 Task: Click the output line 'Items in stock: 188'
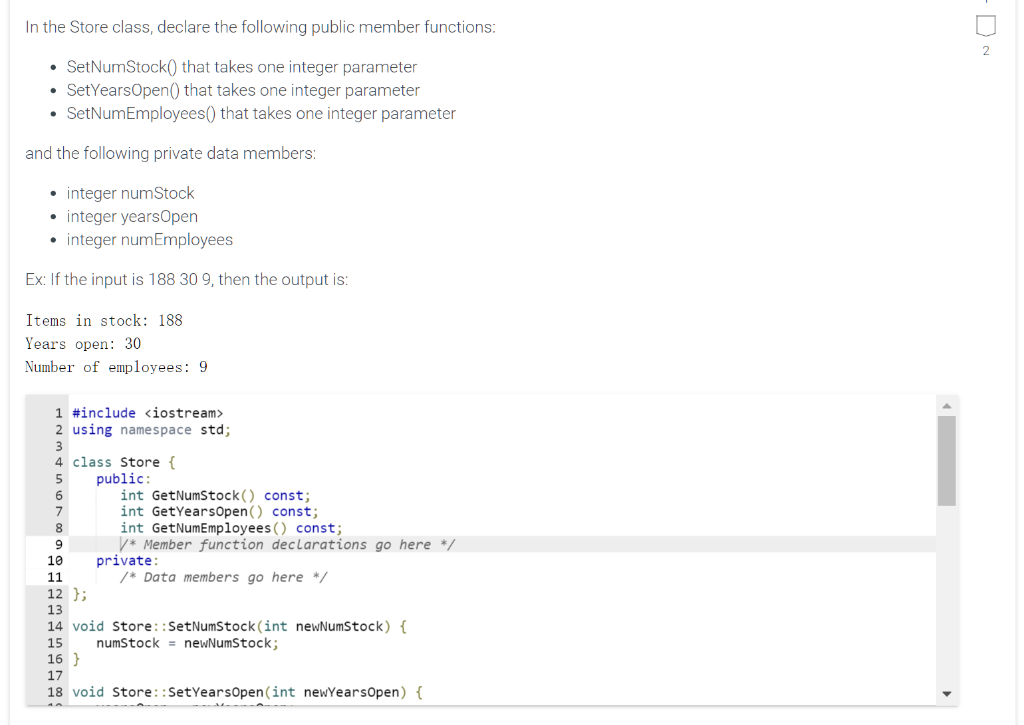(x=105, y=321)
